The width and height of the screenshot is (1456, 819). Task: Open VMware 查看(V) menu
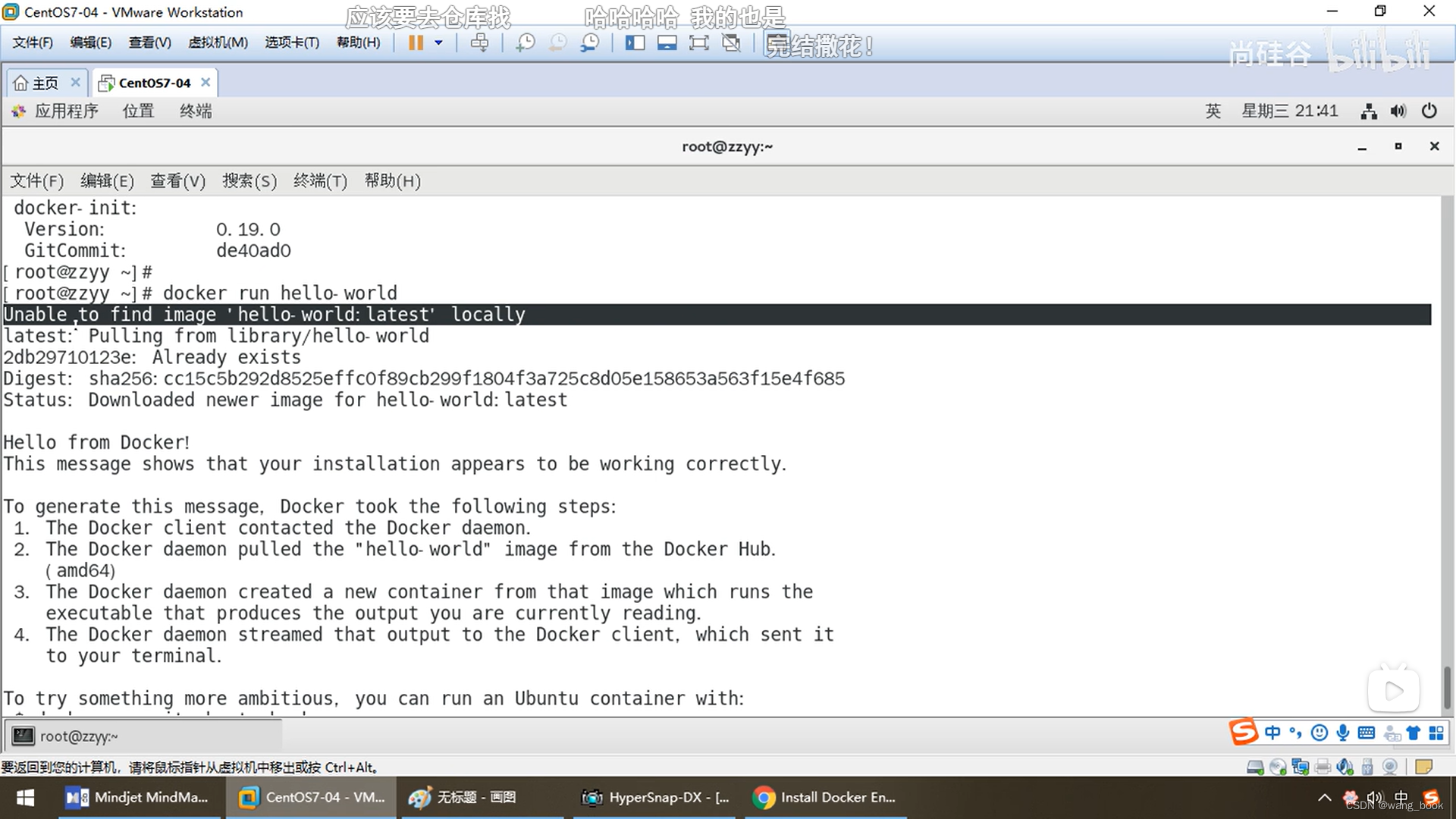pos(149,42)
